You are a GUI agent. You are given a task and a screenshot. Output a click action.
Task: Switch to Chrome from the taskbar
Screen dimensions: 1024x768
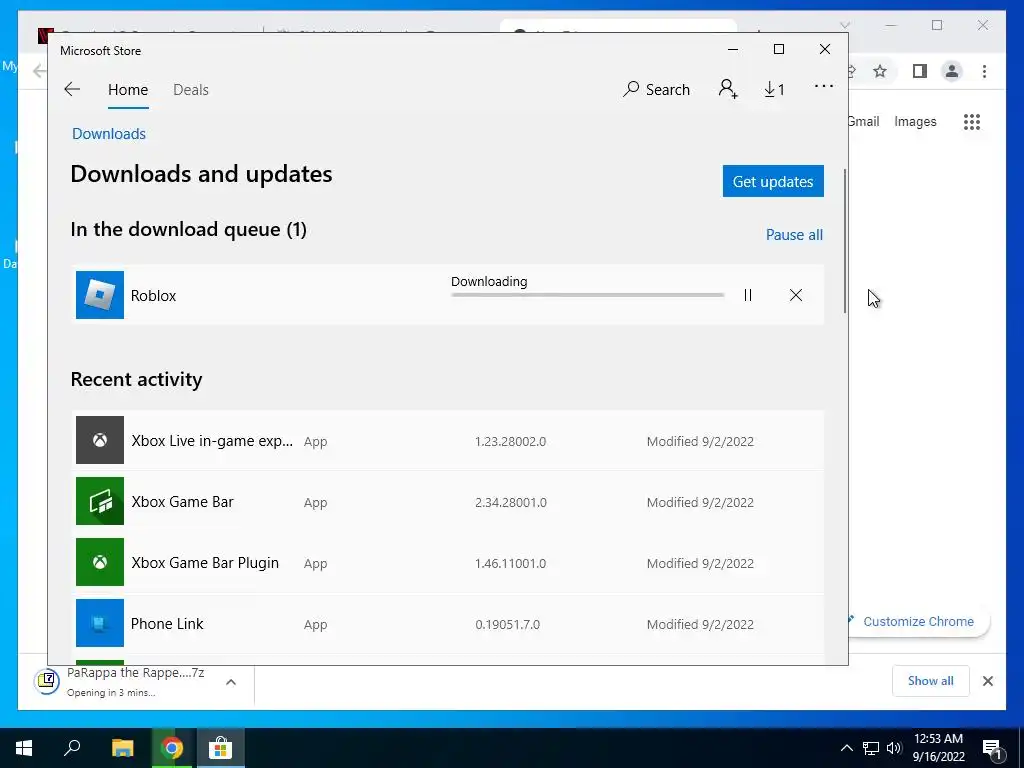point(171,748)
